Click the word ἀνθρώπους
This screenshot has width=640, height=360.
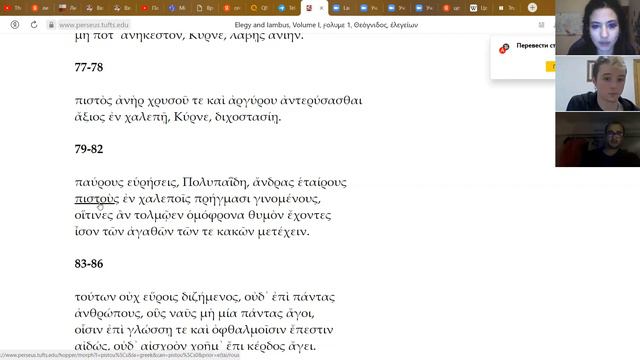(x=109, y=313)
